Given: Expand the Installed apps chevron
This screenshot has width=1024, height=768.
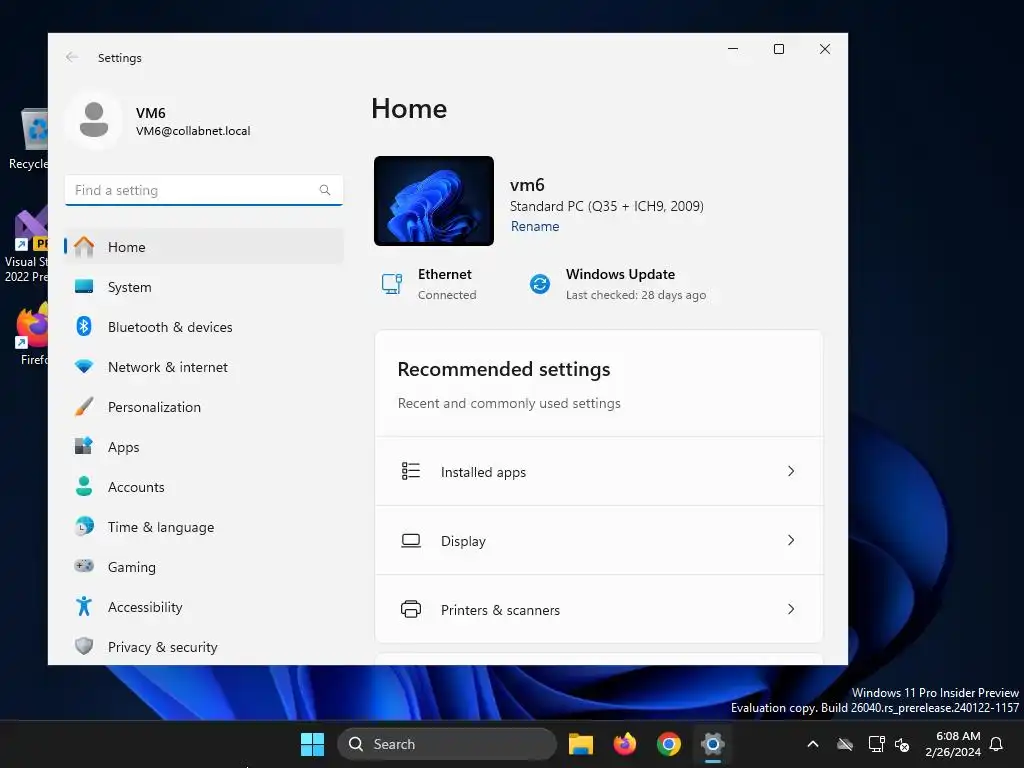Looking at the screenshot, I should pos(791,472).
